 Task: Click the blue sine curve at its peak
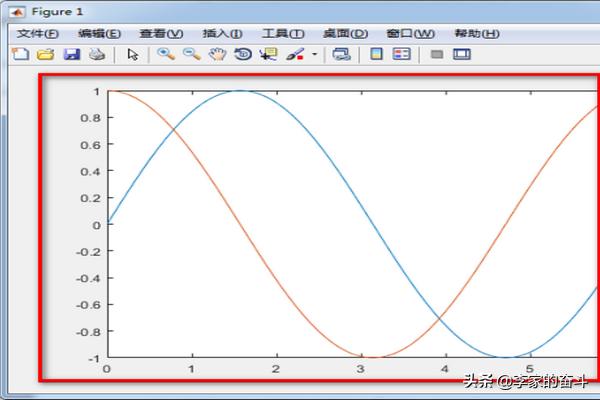point(240,91)
